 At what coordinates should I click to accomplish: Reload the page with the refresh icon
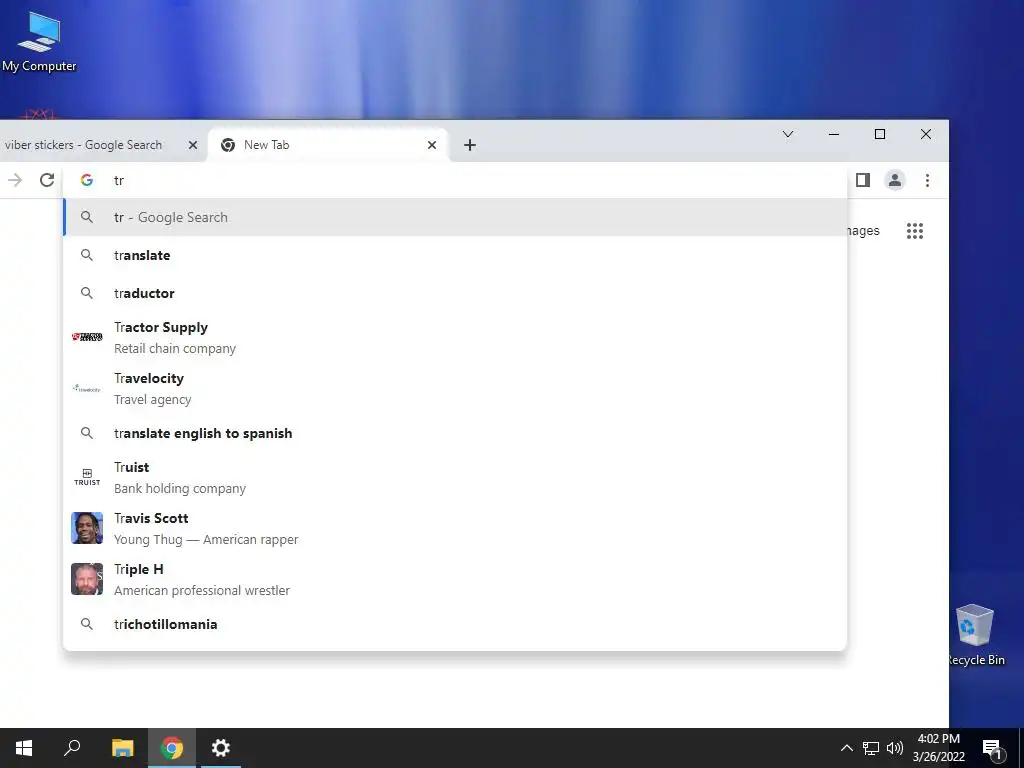coord(46,180)
